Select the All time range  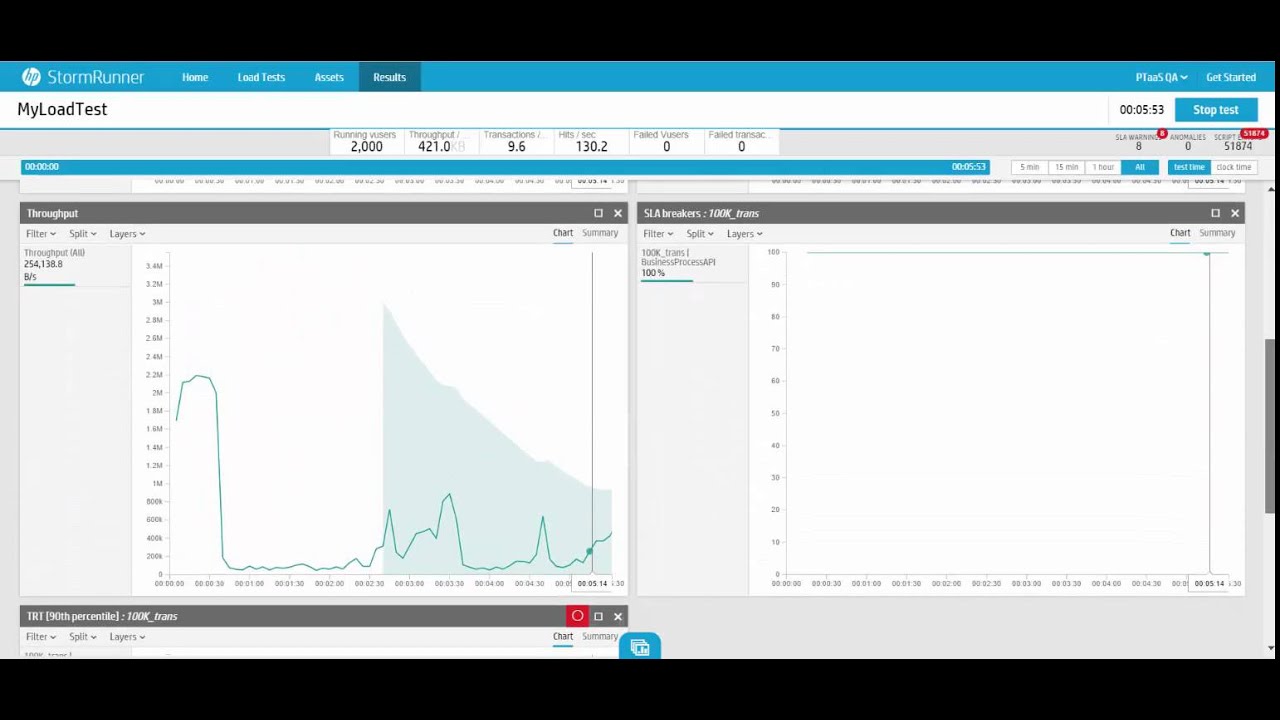pyautogui.click(x=1140, y=167)
